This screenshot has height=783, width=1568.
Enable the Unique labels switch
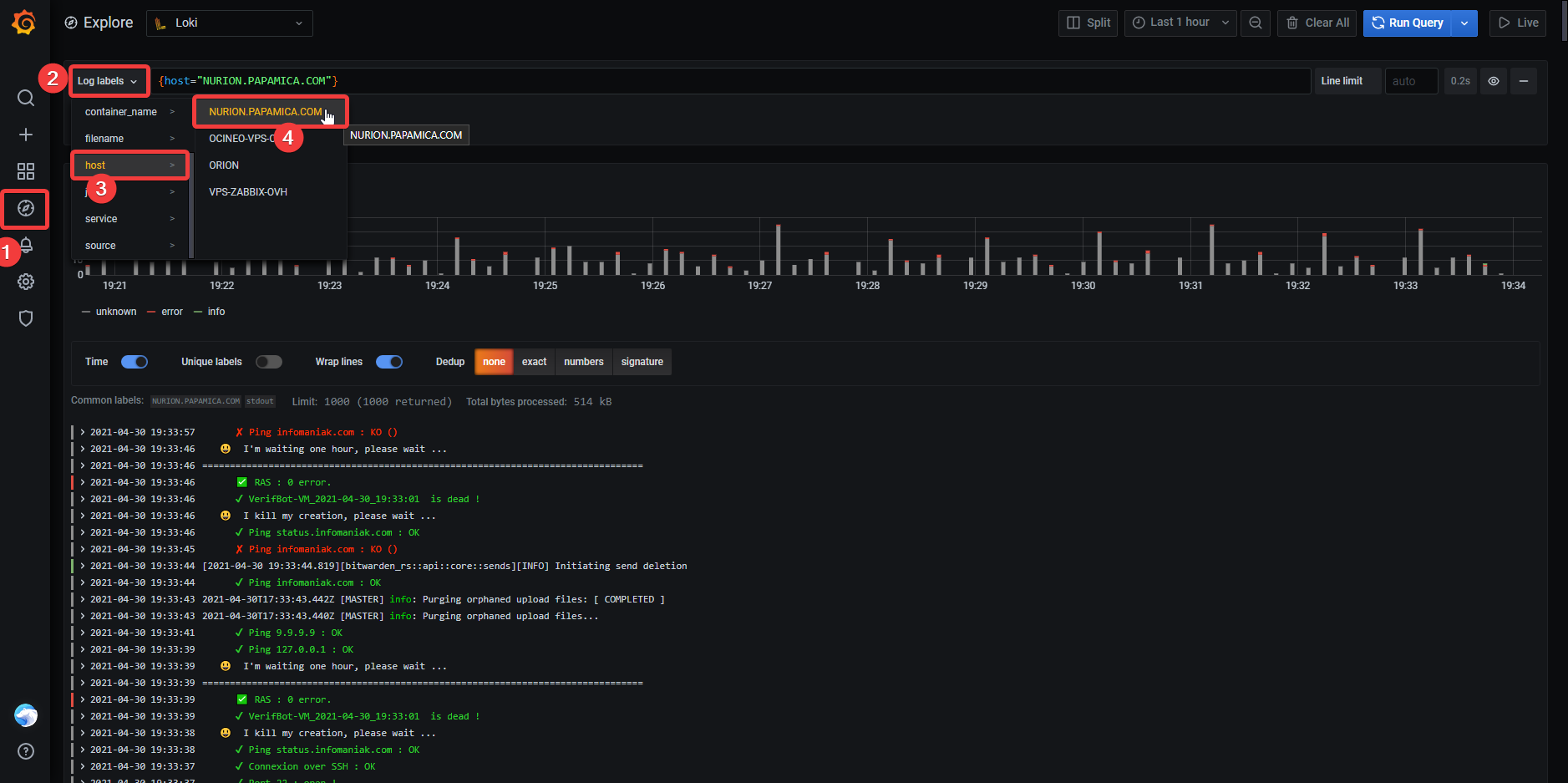tap(268, 362)
